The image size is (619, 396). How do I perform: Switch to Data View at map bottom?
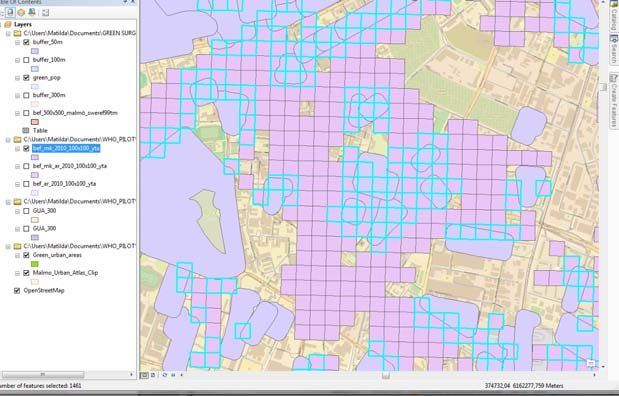pos(145,375)
